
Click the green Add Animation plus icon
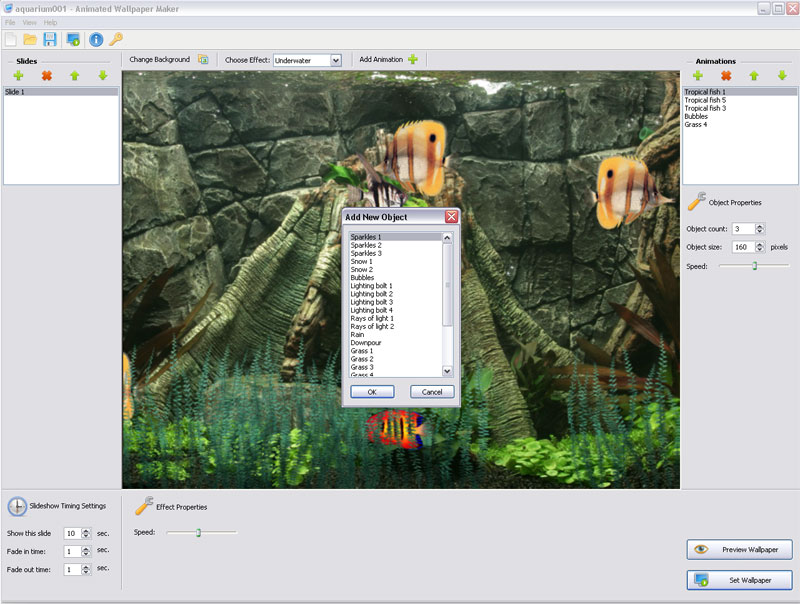(x=413, y=60)
